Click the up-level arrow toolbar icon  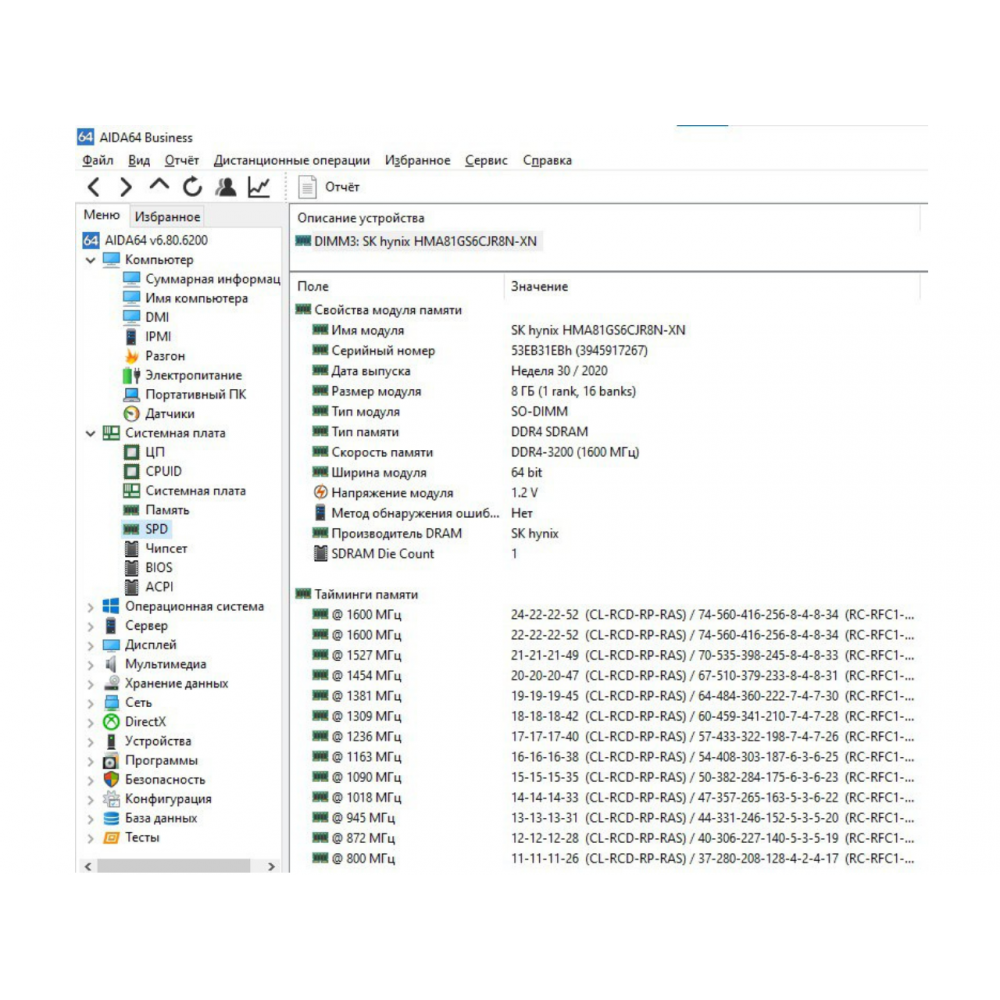coord(159,186)
